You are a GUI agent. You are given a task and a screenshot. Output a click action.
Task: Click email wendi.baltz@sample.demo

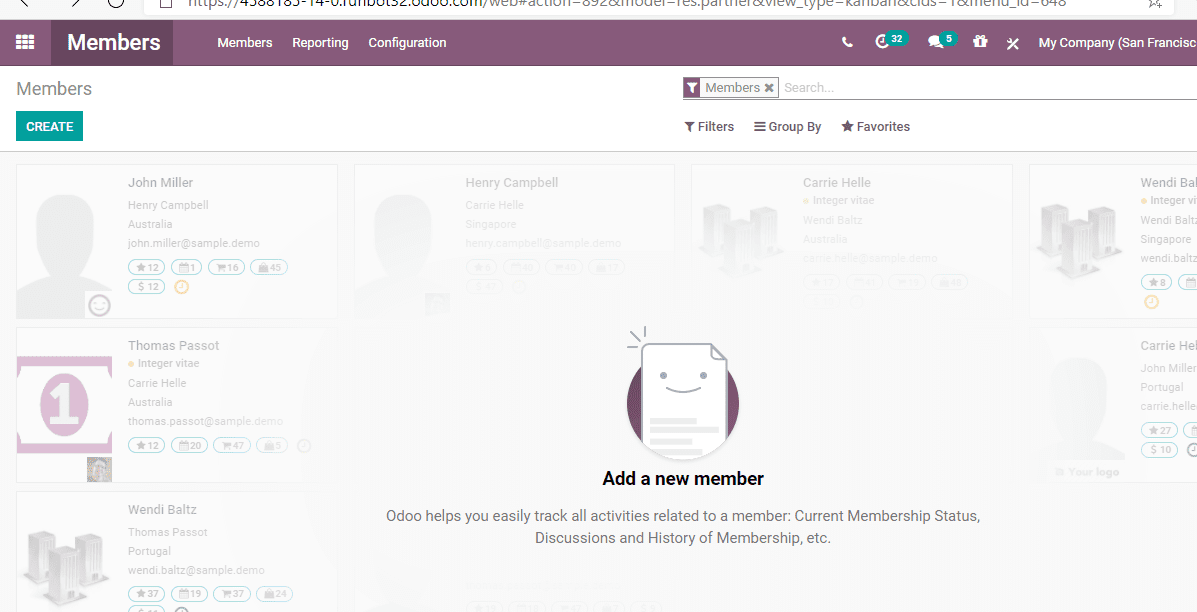pos(196,570)
